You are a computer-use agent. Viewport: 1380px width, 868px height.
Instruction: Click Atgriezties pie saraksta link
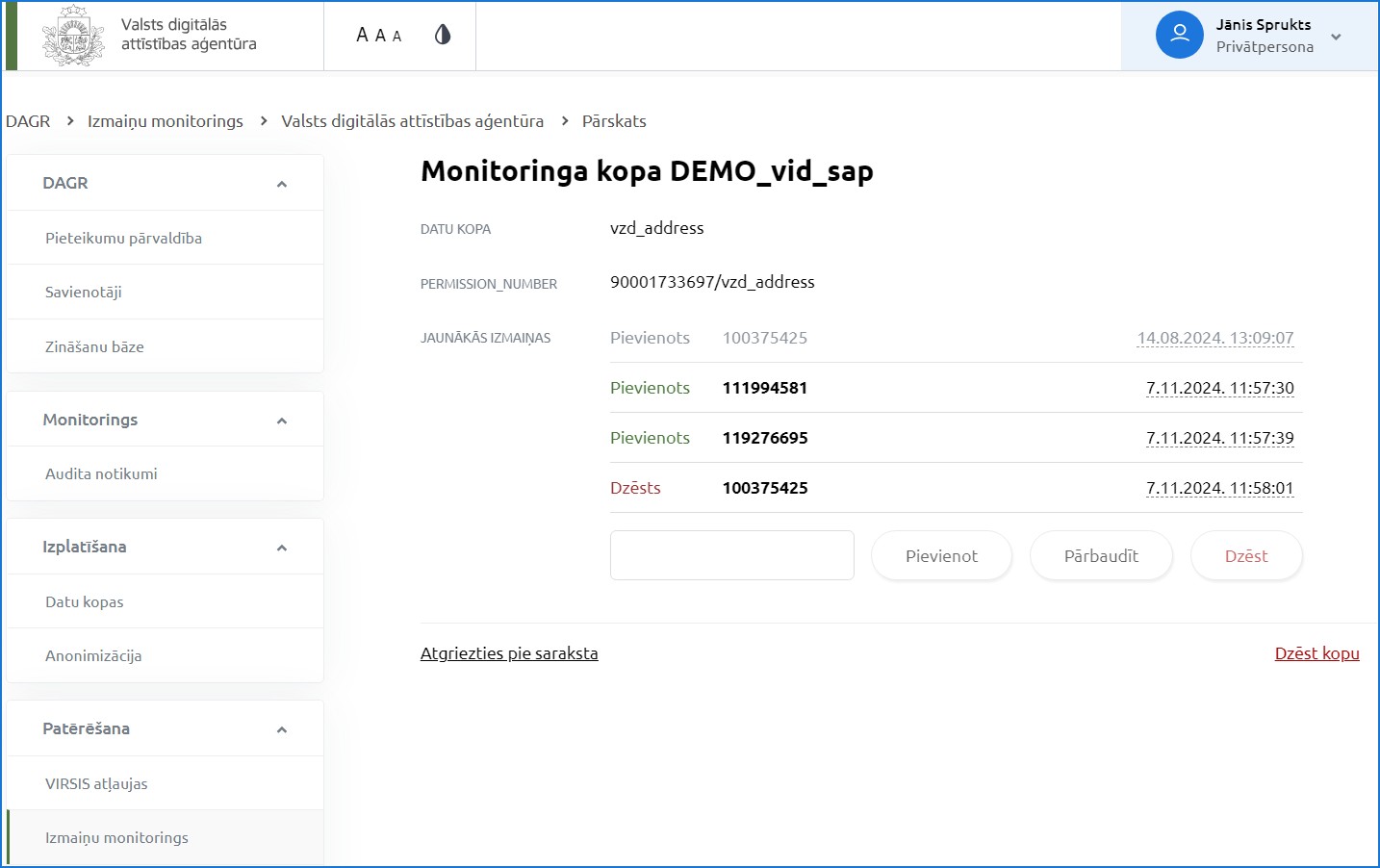pyautogui.click(x=509, y=653)
